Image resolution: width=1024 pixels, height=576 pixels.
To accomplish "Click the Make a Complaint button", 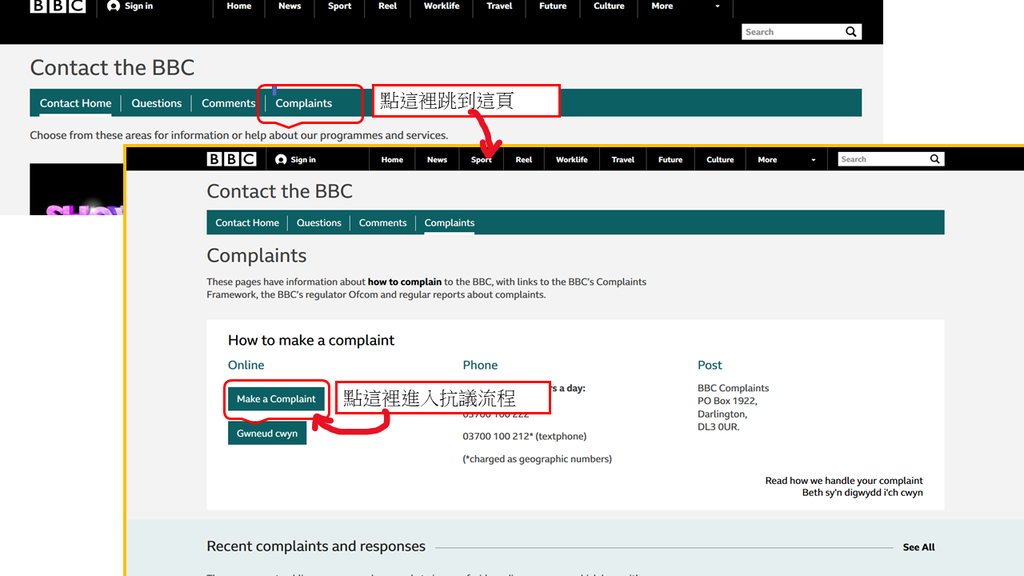I will [276, 398].
